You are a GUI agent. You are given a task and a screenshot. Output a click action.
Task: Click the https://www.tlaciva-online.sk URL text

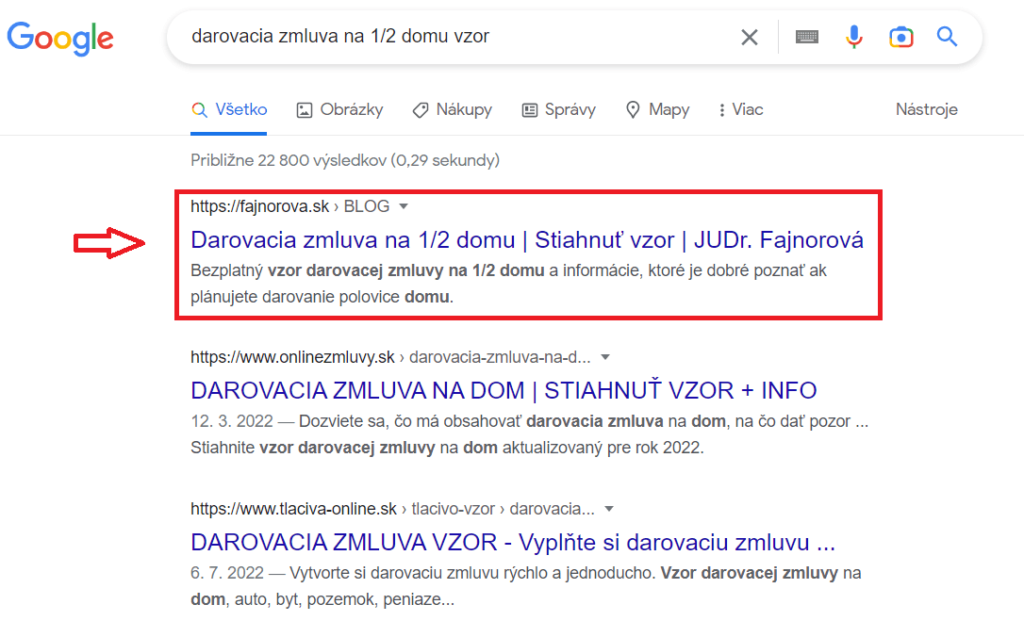click(x=294, y=509)
